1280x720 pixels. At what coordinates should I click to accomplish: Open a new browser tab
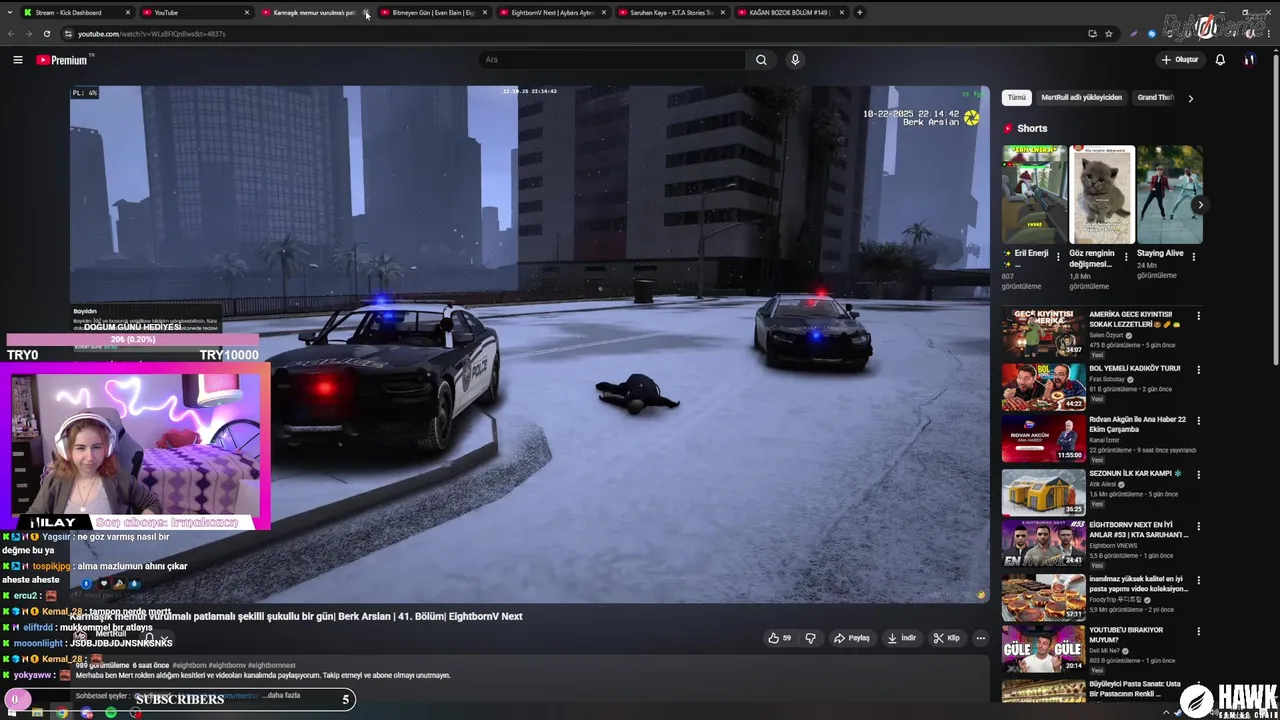(x=860, y=13)
